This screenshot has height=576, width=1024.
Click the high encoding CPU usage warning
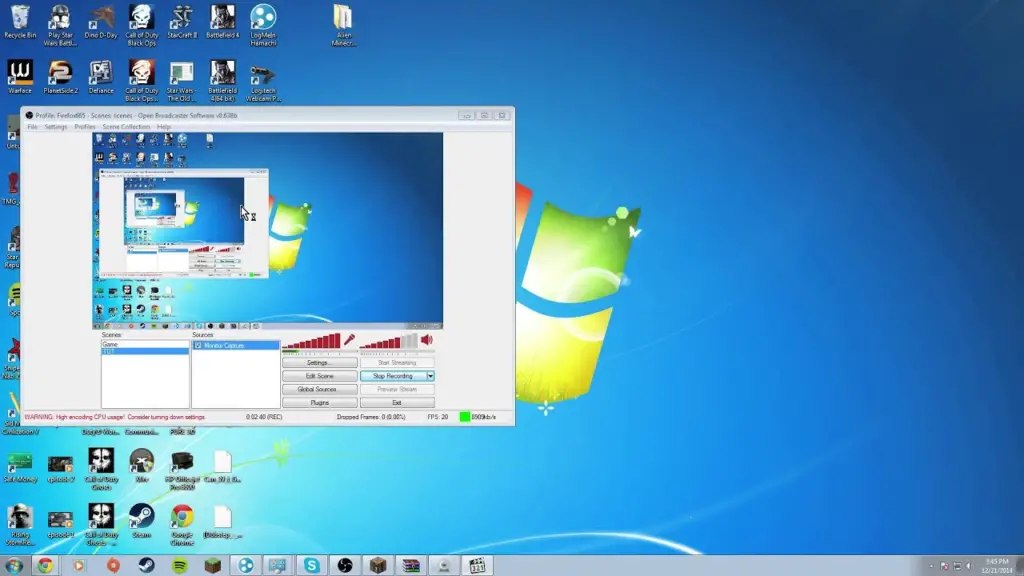[114, 417]
